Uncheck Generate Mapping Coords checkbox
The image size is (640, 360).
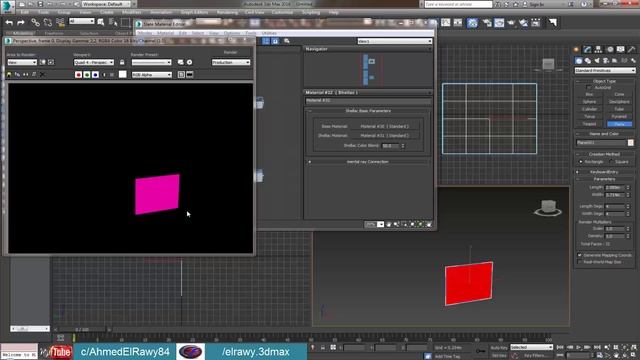[580, 255]
